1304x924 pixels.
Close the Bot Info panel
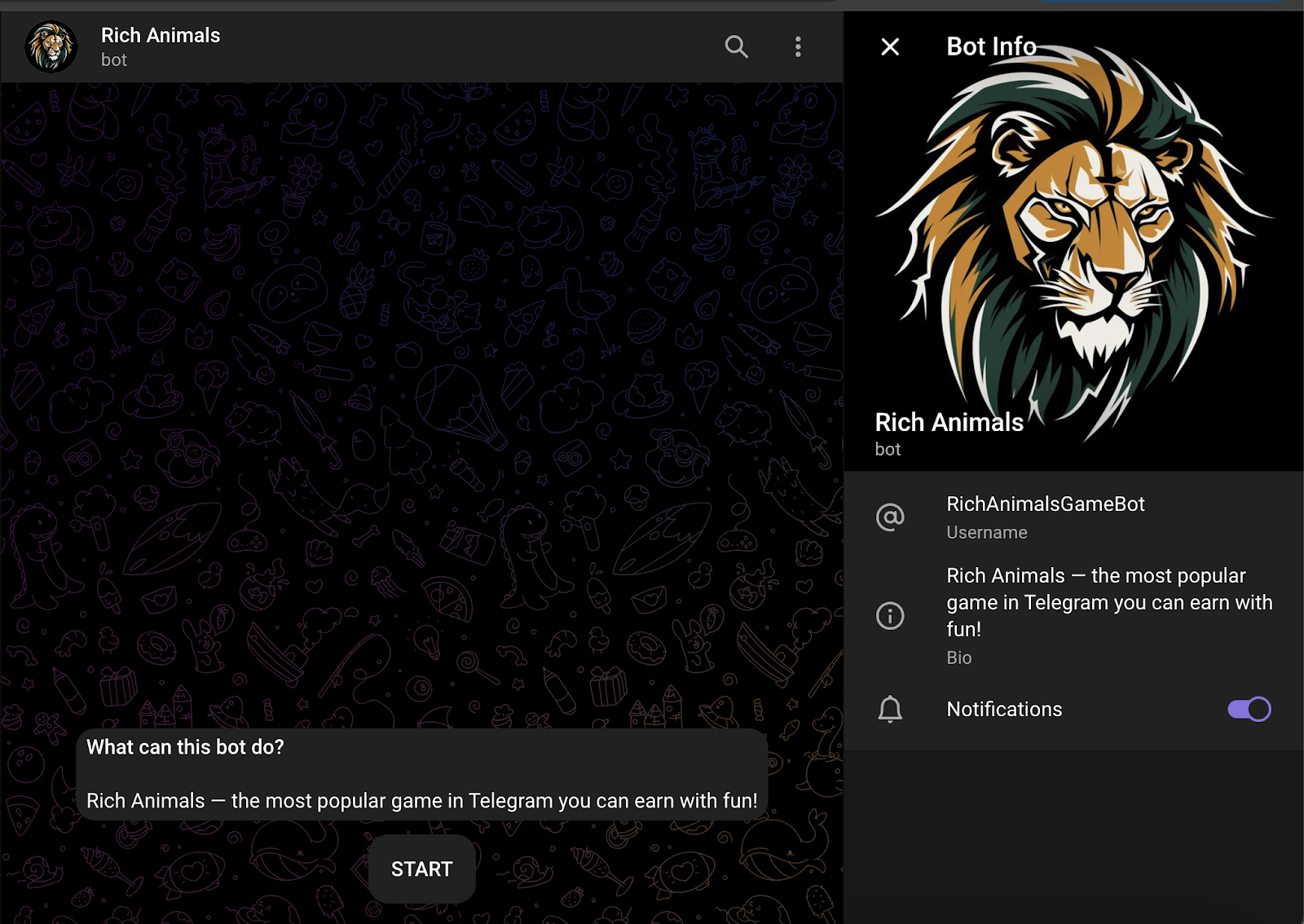point(890,46)
